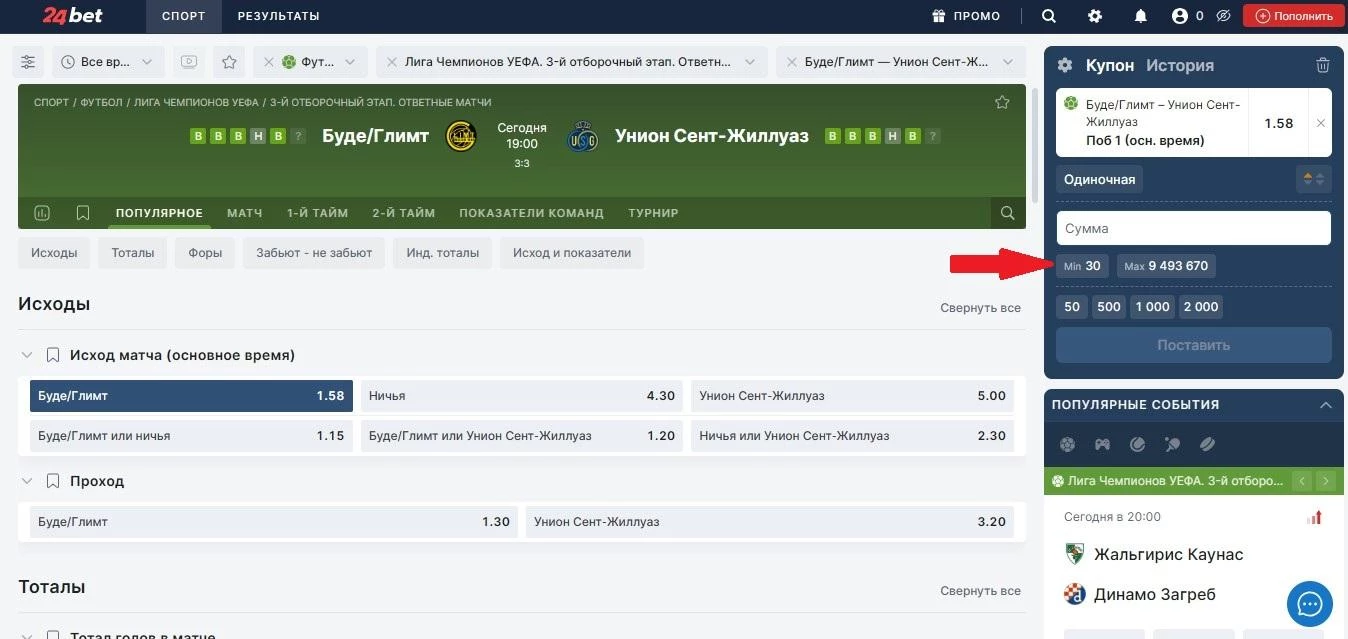Toggle balance visibility eye icon
The height and width of the screenshot is (639, 1348).
[1223, 16]
